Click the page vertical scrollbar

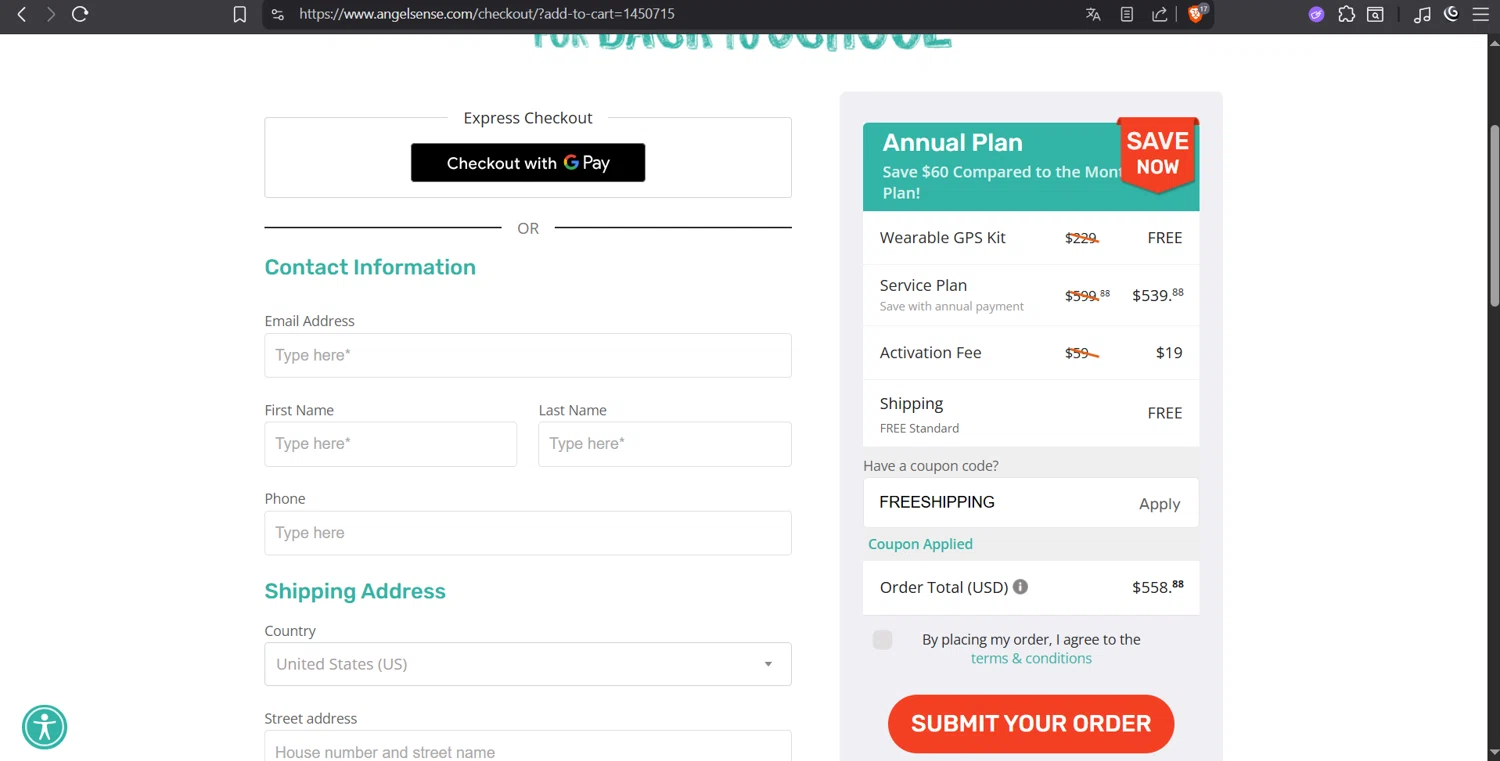1494,215
